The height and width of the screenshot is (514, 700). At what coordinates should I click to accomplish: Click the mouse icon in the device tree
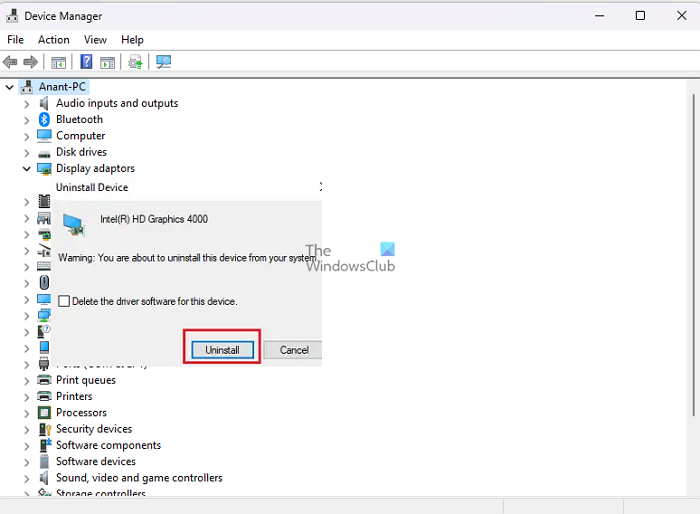point(44,282)
